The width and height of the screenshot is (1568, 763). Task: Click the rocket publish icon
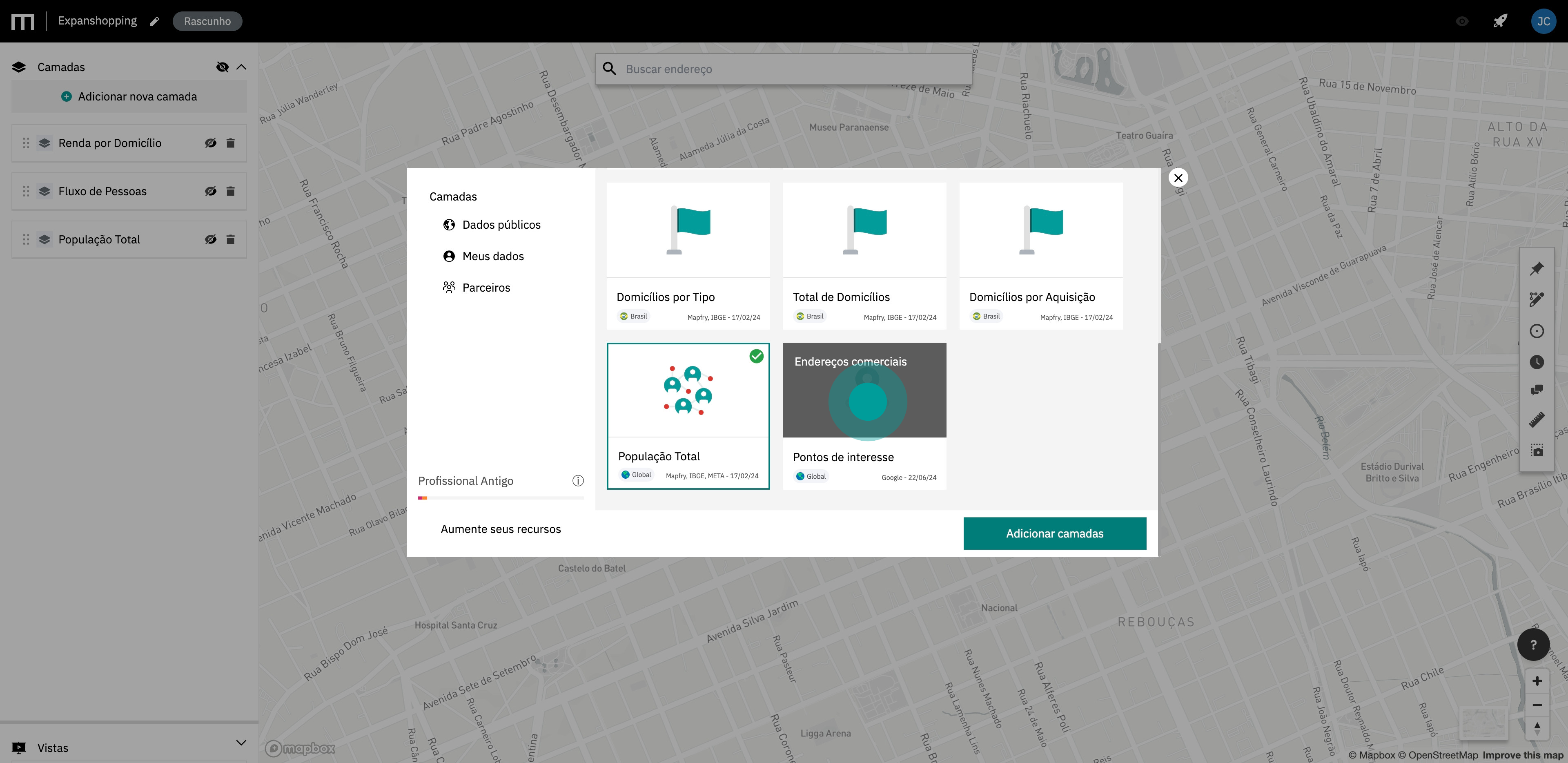coord(1501,21)
